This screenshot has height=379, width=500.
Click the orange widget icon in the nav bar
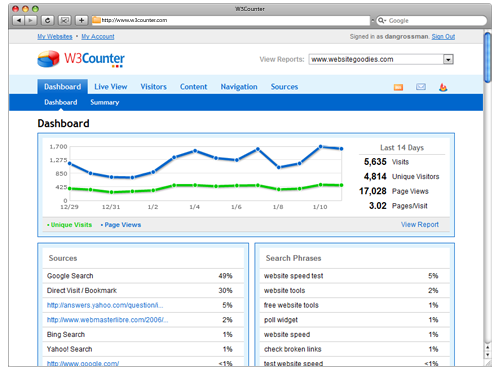tap(398, 87)
